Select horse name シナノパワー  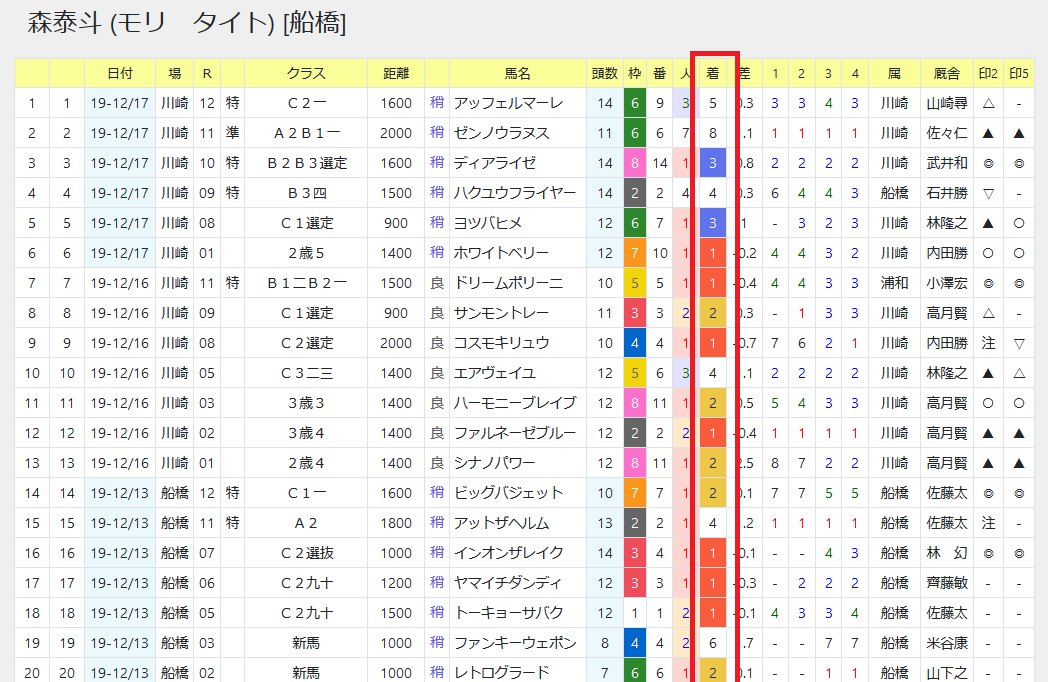[x=495, y=463]
